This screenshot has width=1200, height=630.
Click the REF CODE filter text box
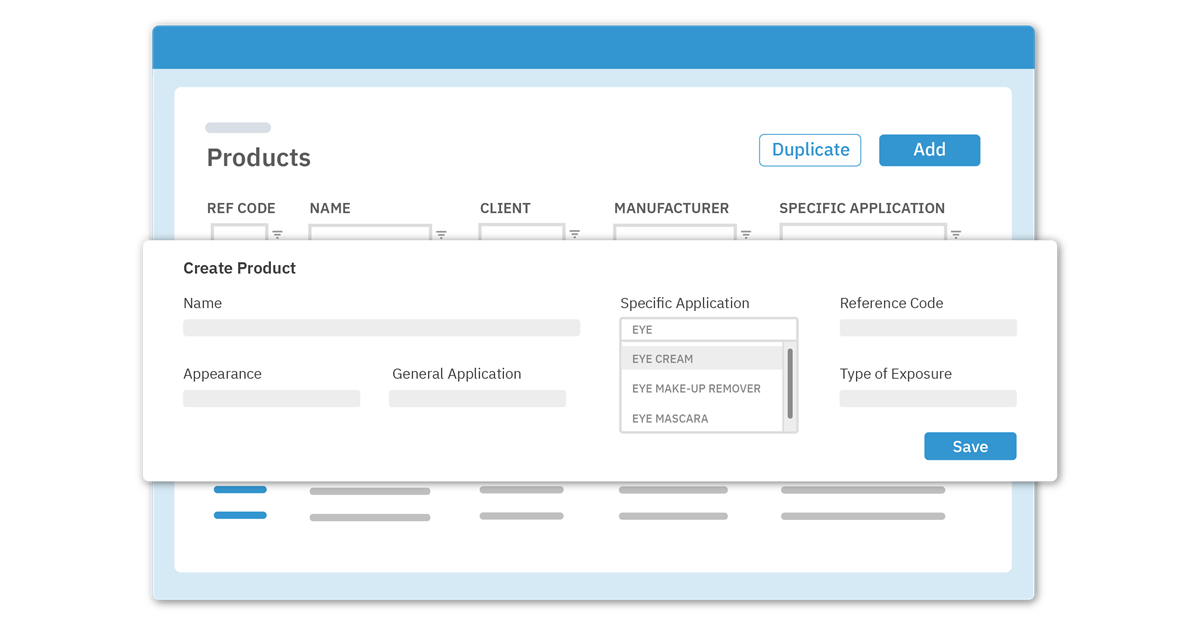coord(238,235)
